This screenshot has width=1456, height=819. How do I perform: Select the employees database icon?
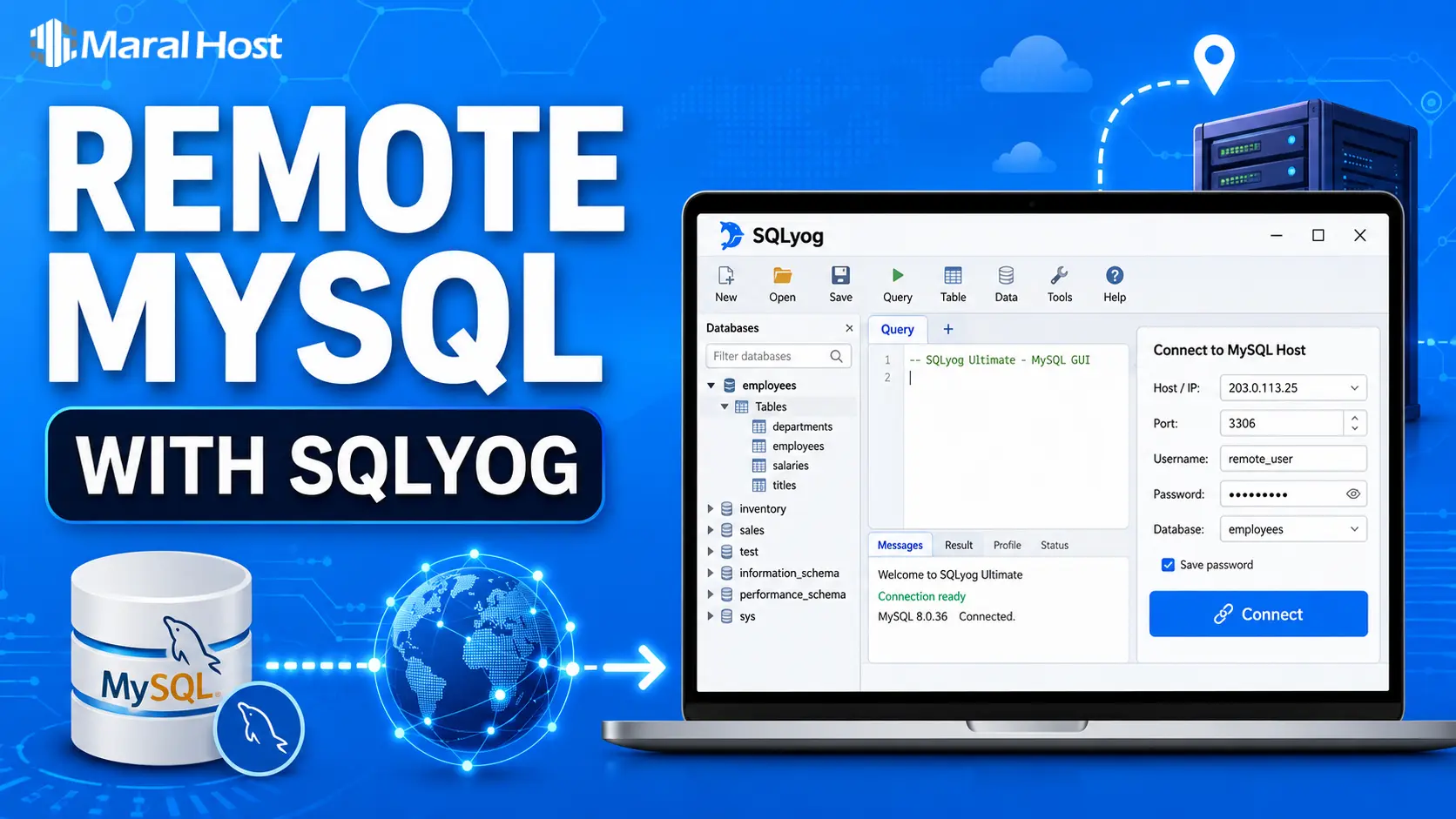click(730, 386)
